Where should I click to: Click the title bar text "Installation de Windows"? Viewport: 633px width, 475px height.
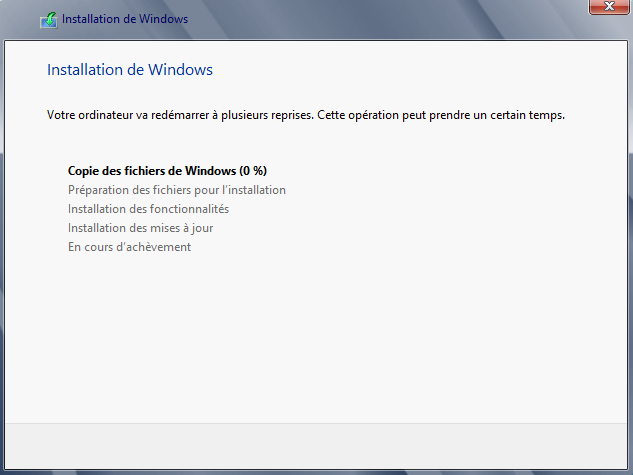[x=125, y=19]
